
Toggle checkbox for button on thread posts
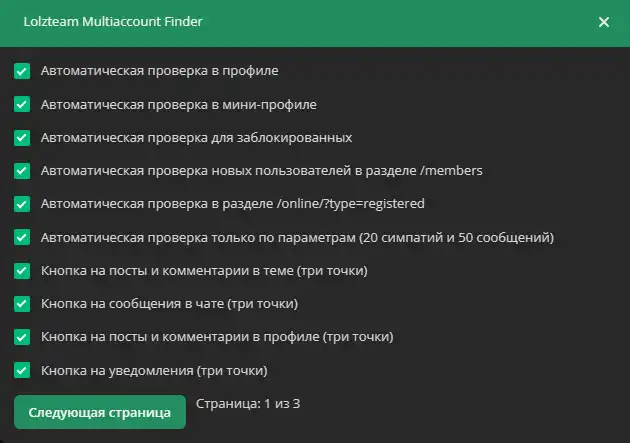[x=22, y=271]
